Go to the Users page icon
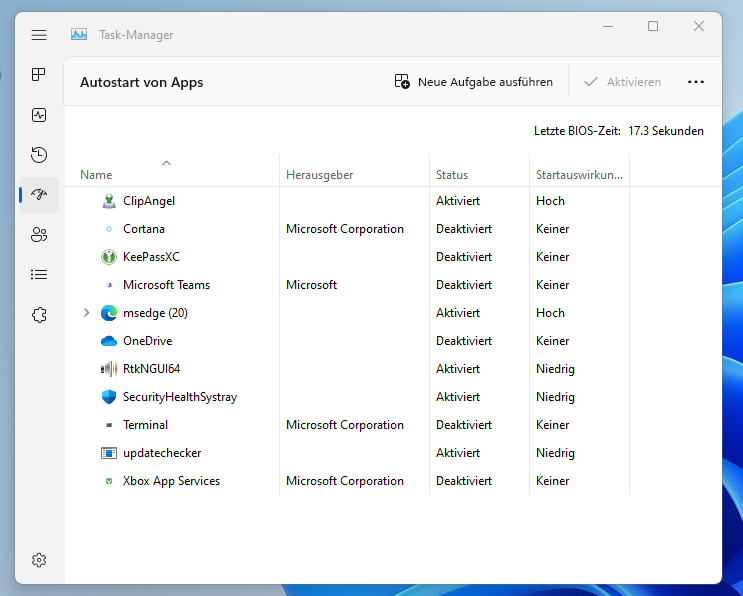Image resolution: width=743 pixels, height=596 pixels. 39,235
